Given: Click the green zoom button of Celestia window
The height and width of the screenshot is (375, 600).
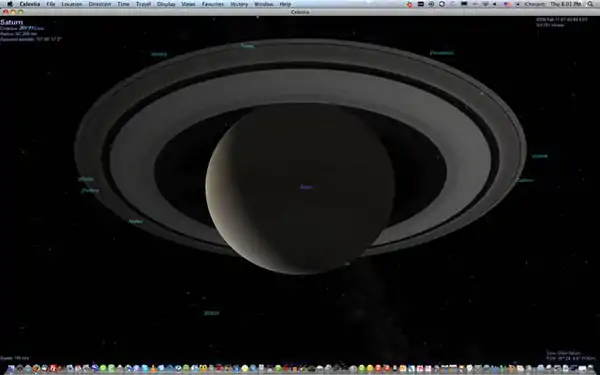Looking at the screenshot, I should [20, 12].
